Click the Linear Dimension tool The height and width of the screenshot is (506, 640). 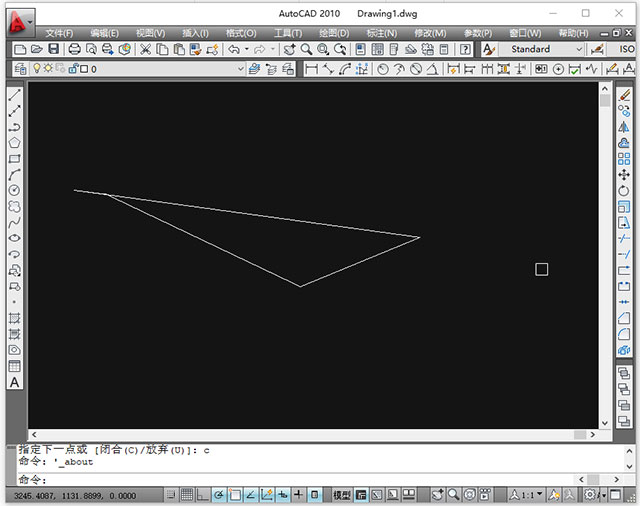point(311,69)
